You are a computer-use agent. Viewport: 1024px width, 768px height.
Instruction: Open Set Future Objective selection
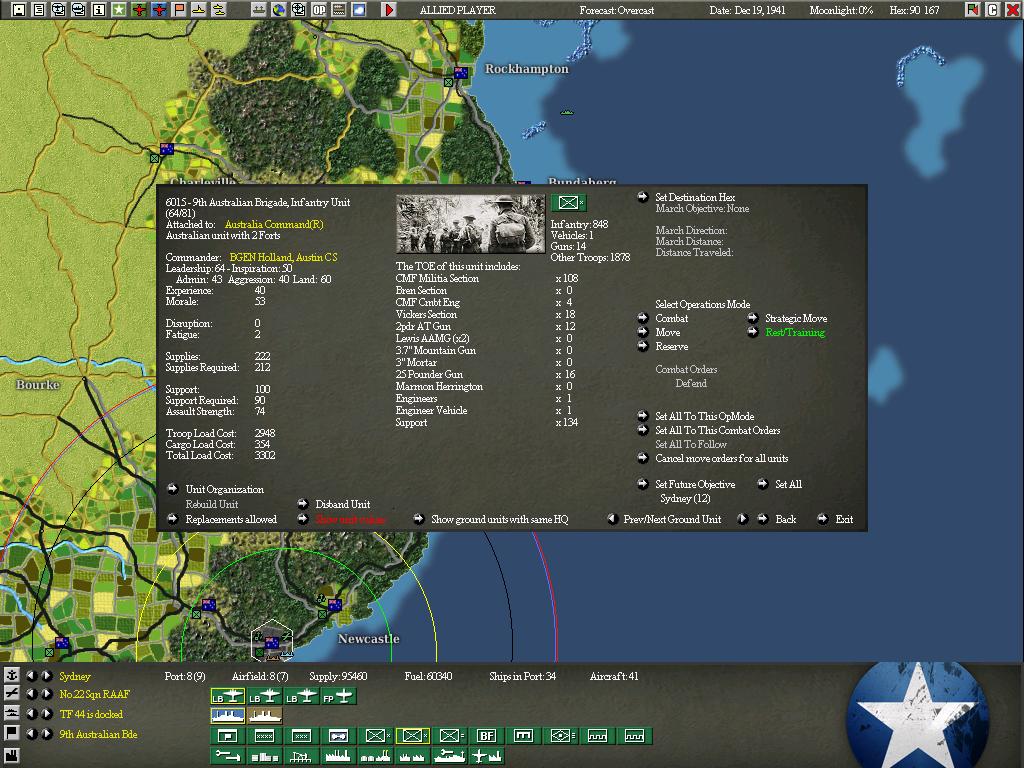coord(694,485)
